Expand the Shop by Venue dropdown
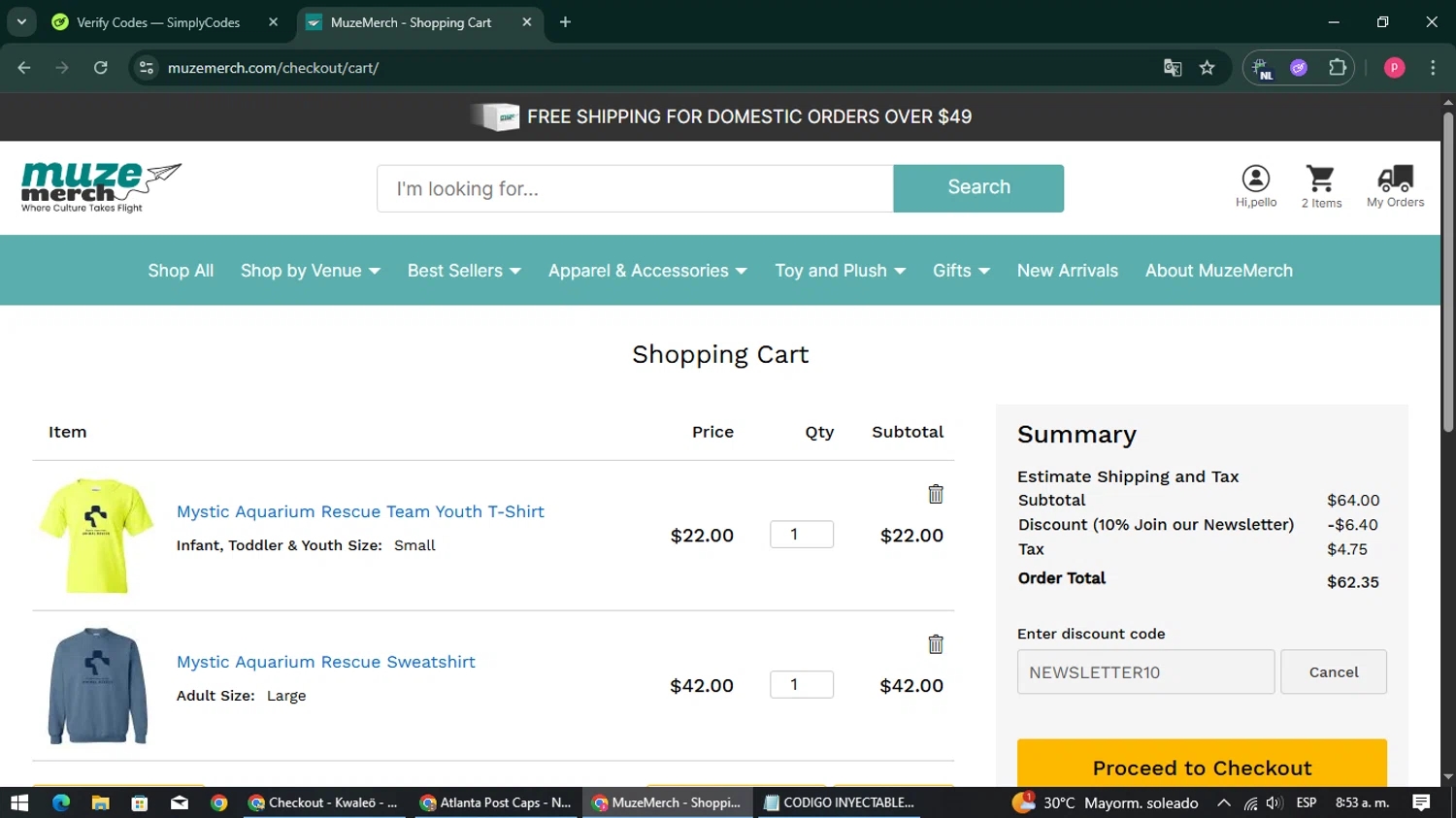The image size is (1456, 818). (x=310, y=271)
